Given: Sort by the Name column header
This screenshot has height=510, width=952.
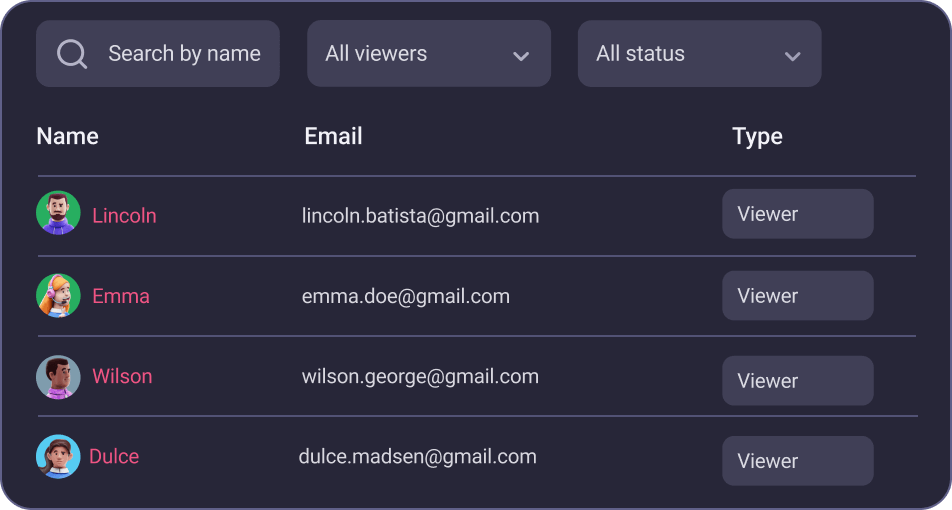Looking at the screenshot, I should pyautogui.click(x=67, y=136).
